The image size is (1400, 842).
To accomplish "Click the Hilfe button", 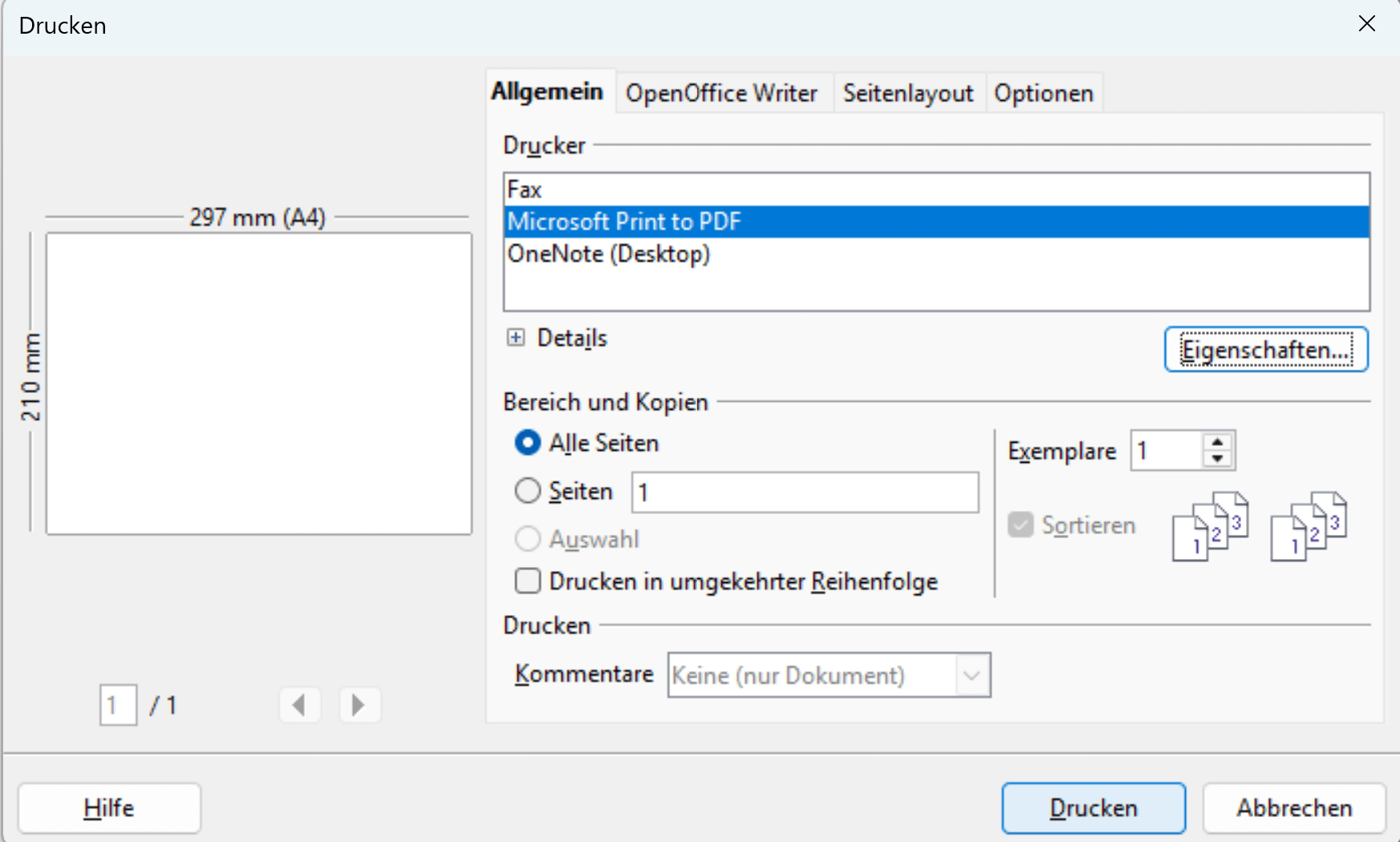I will (109, 808).
